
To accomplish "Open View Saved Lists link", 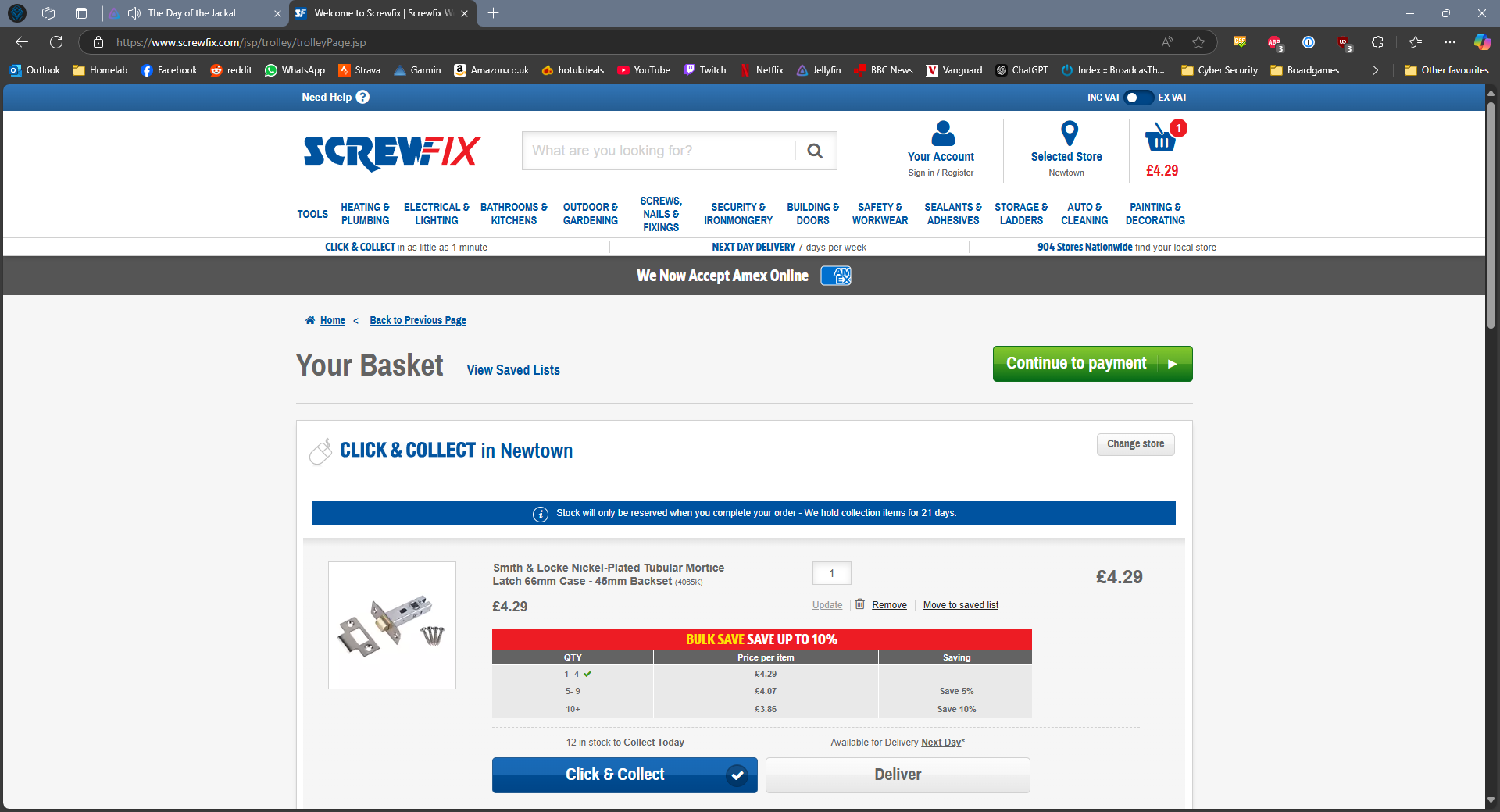I will coord(513,370).
